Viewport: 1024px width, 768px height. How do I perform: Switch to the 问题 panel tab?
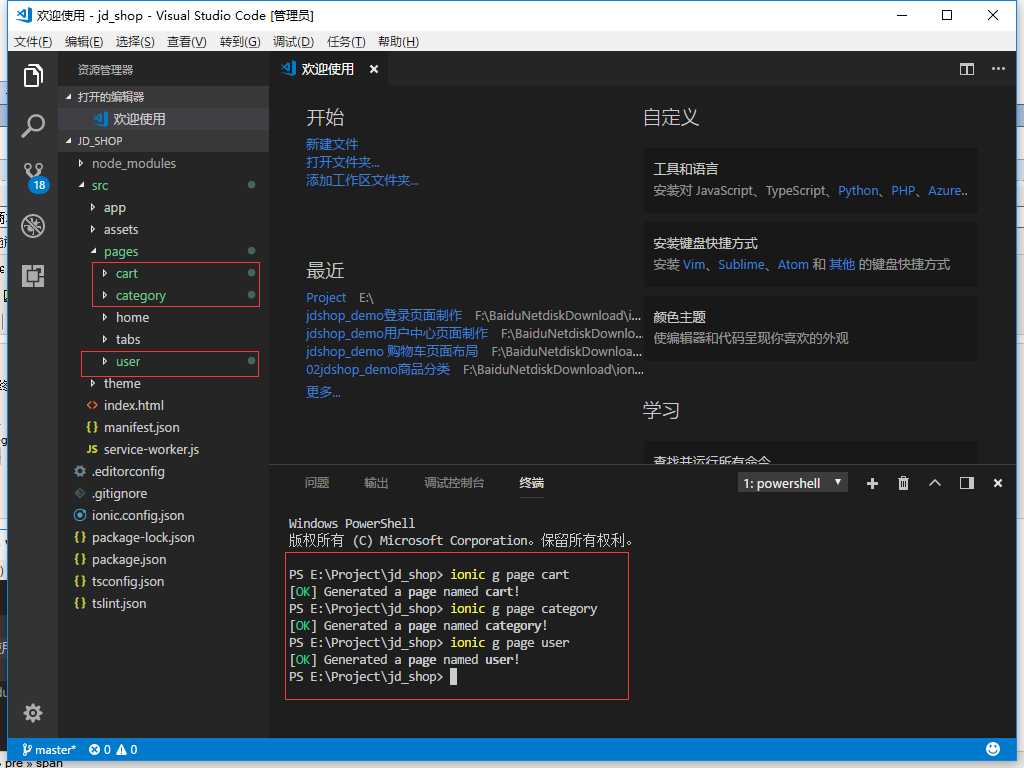[x=317, y=483]
